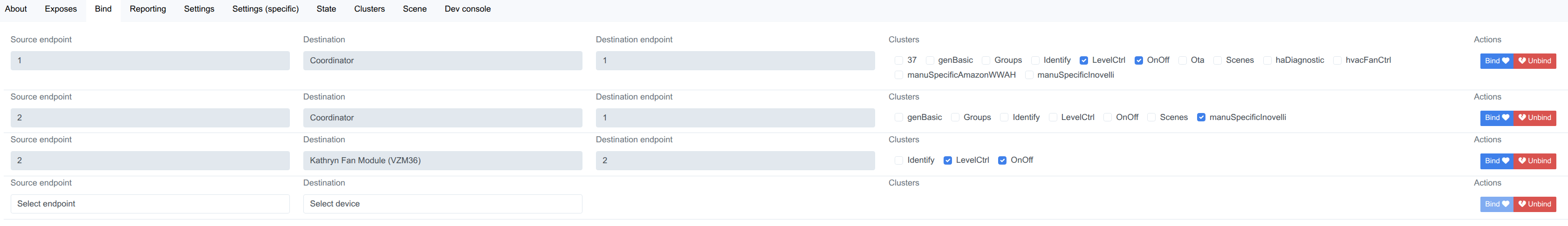This screenshot has width=1568, height=226.
Task: Click Bind for the Kathryn Fan Module row
Action: point(1496,161)
